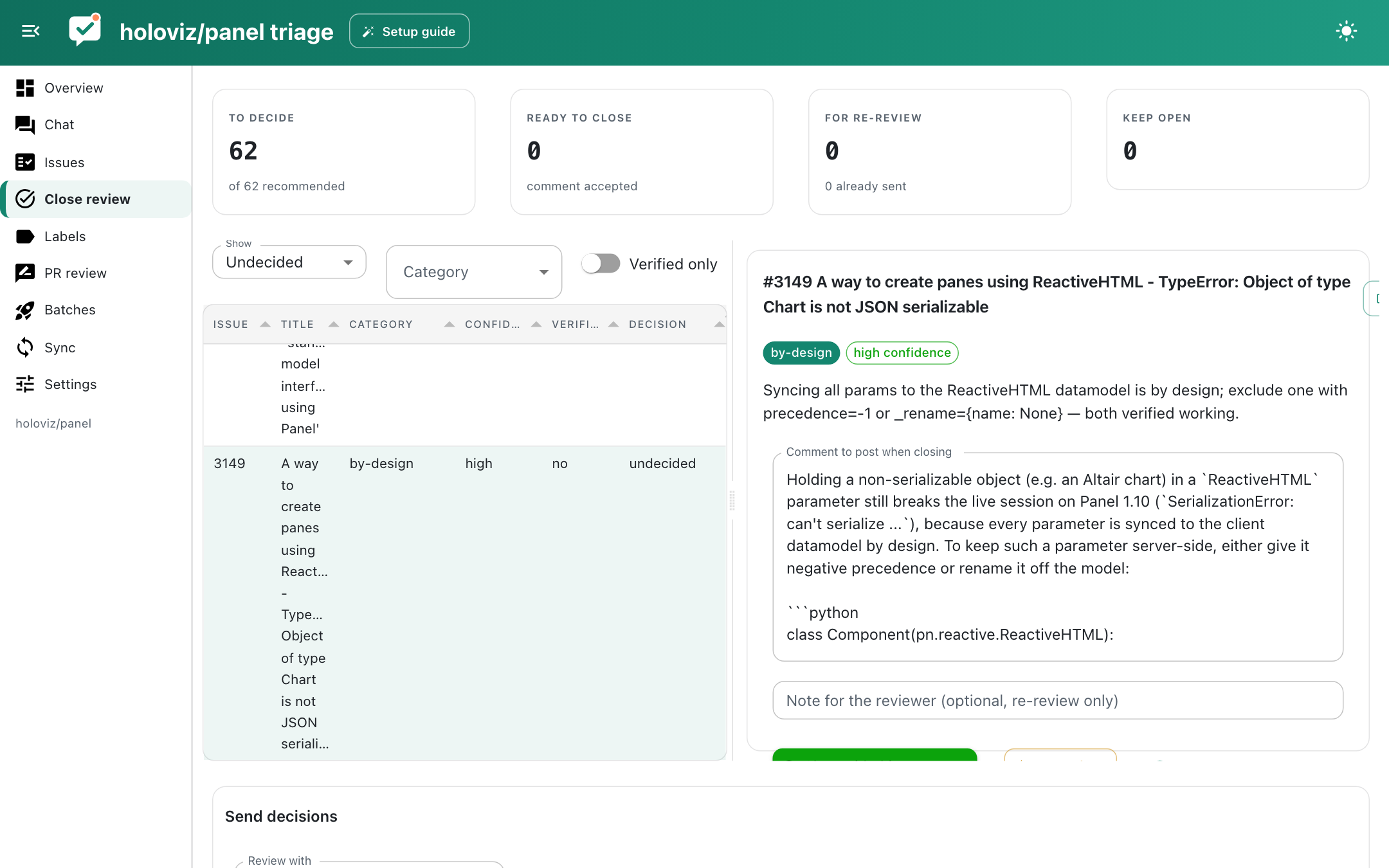
Task: Click the holoviz/panel repo label in sidebar
Action: [x=53, y=424]
